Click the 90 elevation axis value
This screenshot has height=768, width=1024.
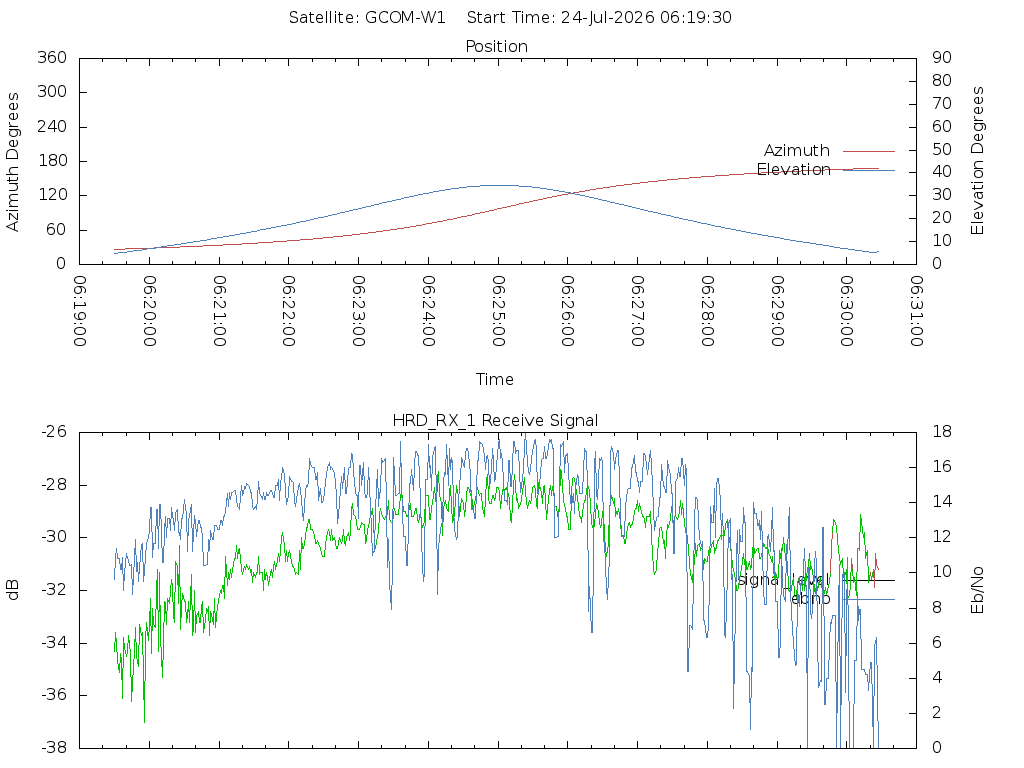click(942, 57)
